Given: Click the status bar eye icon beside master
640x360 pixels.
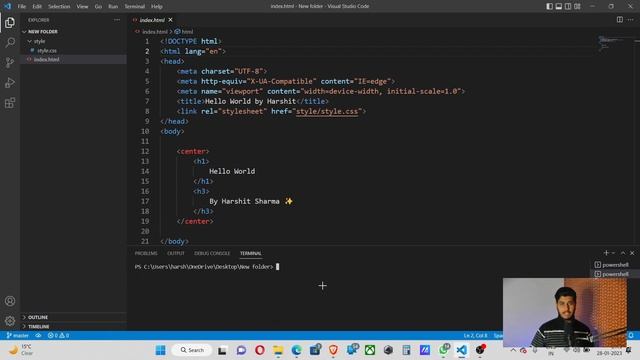Looking at the screenshot, I should (x=38, y=336).
